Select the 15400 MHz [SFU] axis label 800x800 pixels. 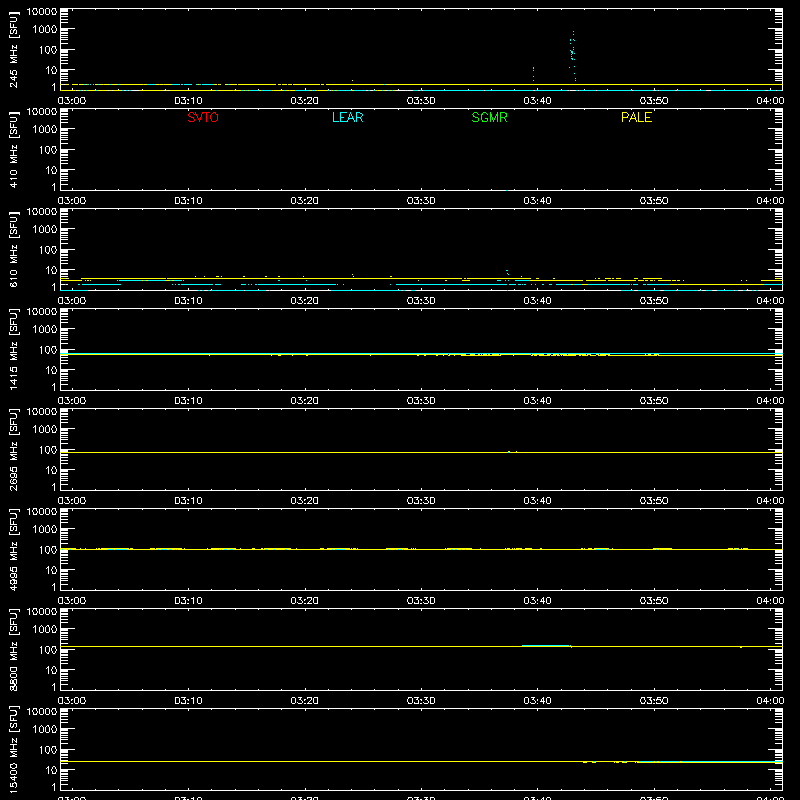coord(13,749)
